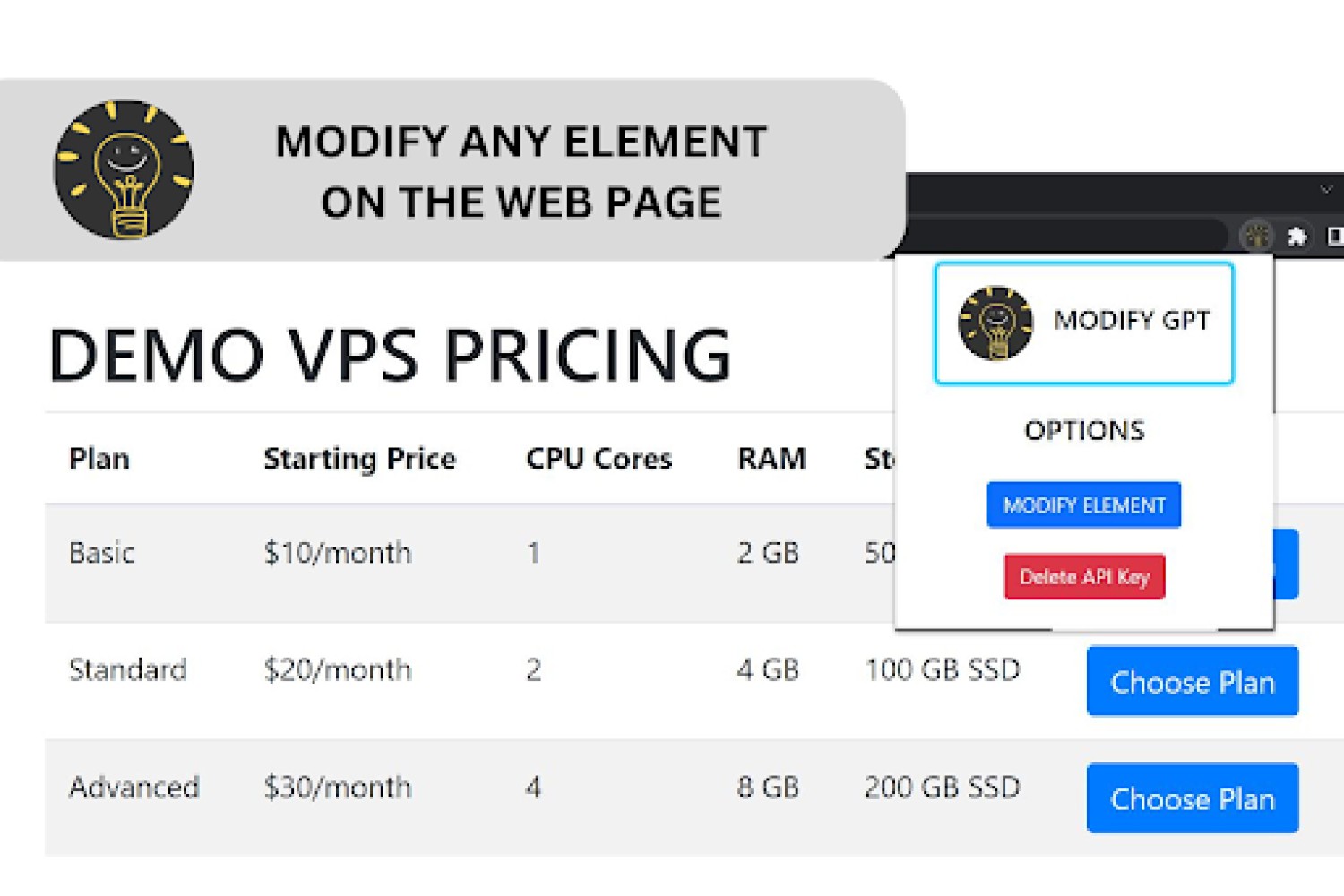Viewport: 1344px width, 896px height.
Task: Choose Plan for the Advanced tier
Action: point(1193,798)
